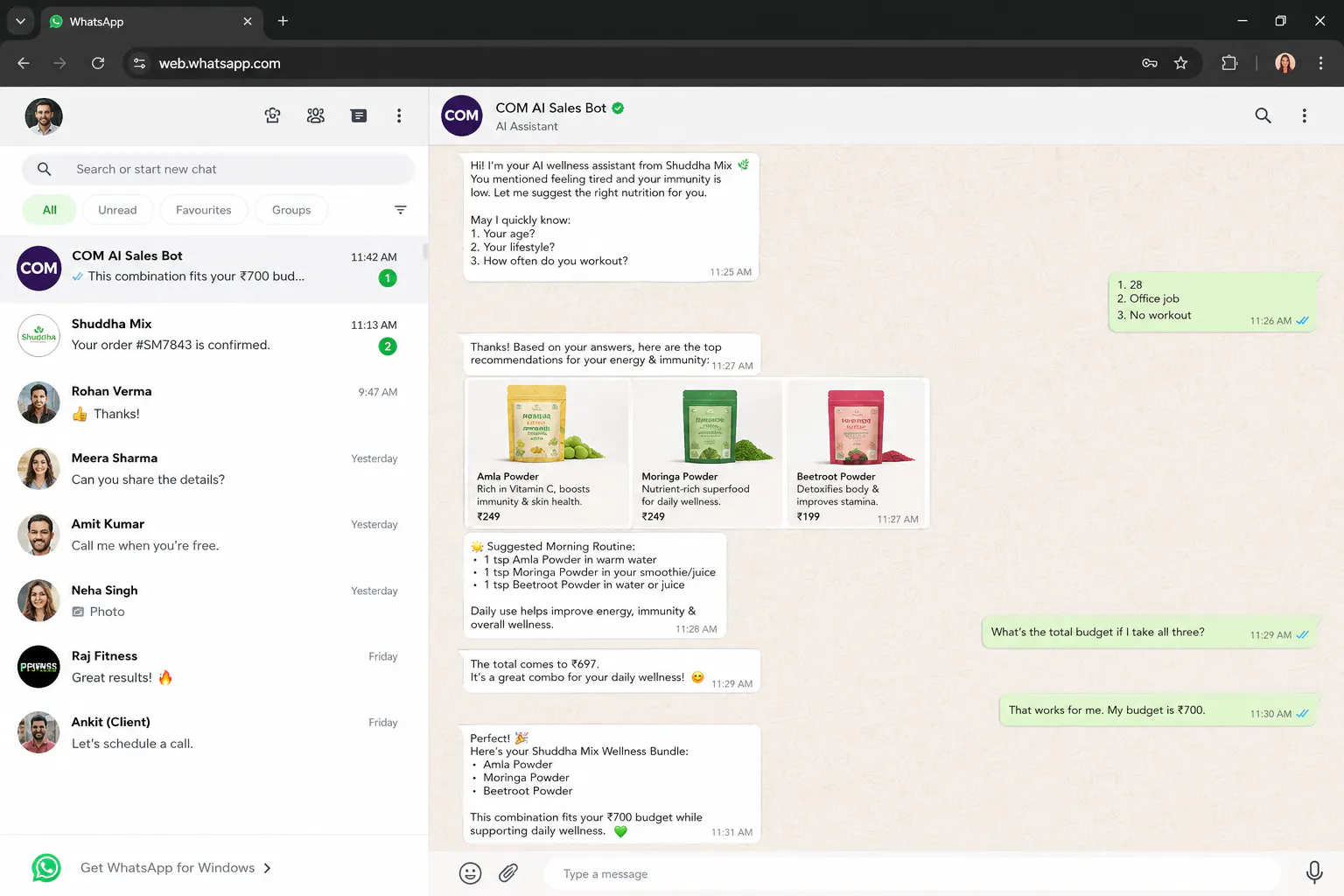Image resolution: width=1344 pixels, height=896 pixels.
Task: Click the chat list scrollbar
Action: 425,252
